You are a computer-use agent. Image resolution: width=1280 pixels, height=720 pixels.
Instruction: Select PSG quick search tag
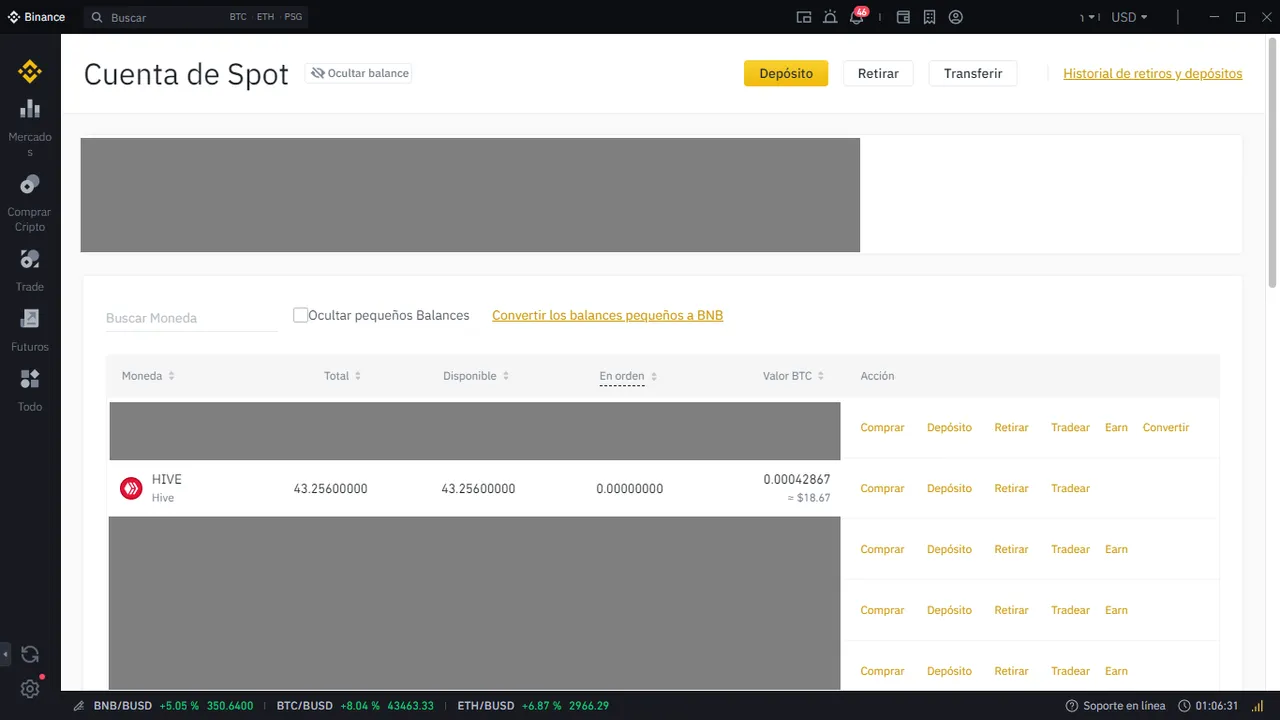(x=293, y=17)
